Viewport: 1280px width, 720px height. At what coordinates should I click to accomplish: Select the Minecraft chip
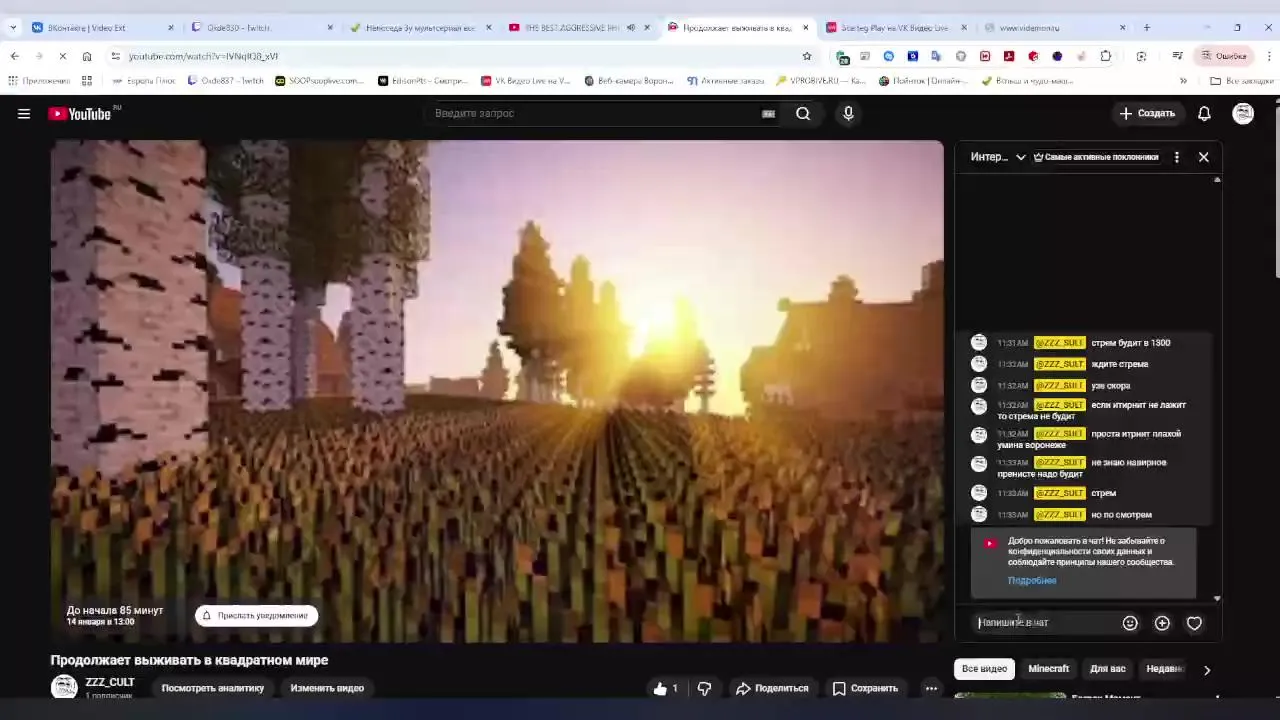(1049, 669)
